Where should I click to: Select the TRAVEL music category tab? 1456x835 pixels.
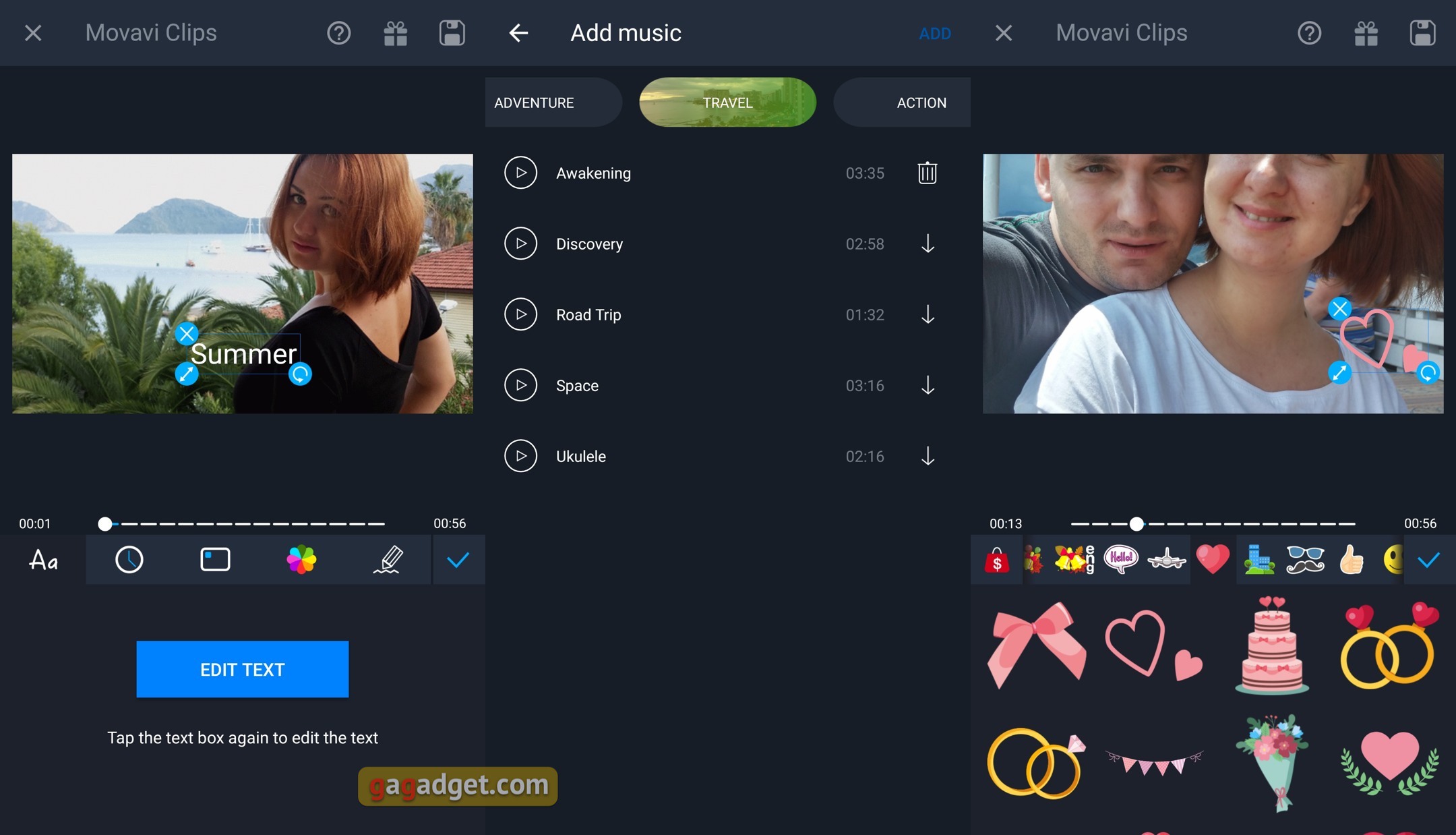tap(727, 102)
